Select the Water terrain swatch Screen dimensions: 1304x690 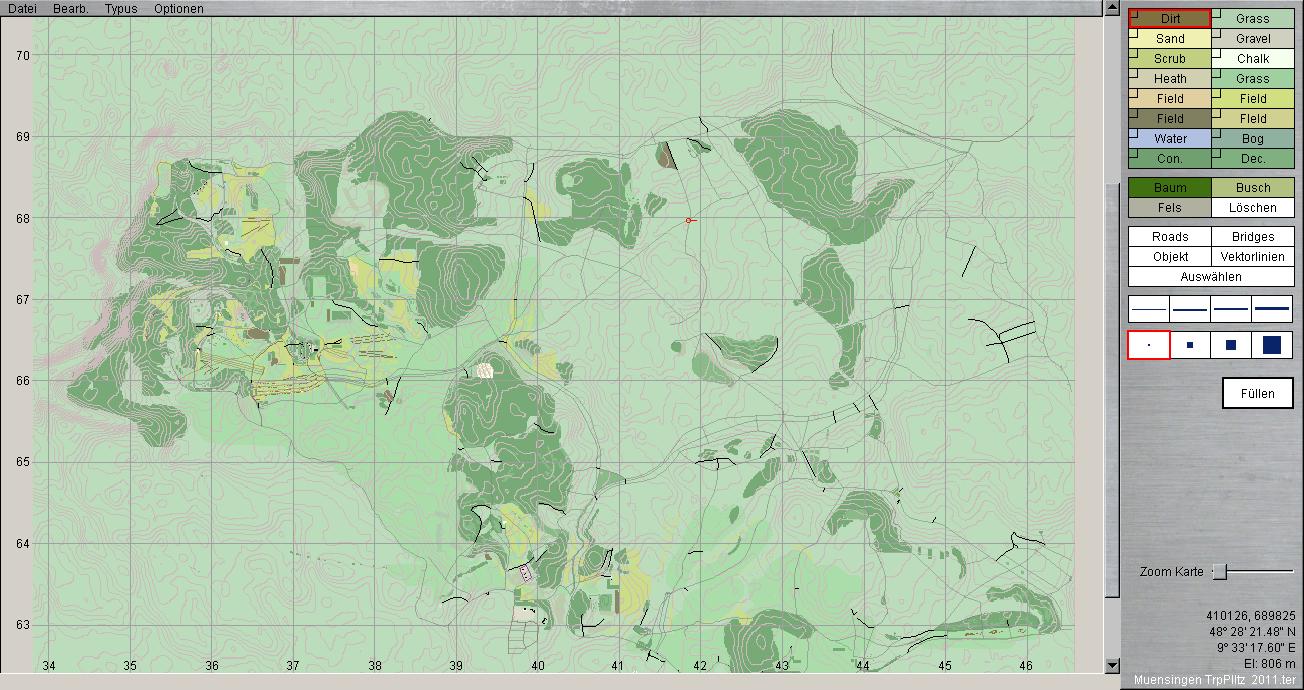pos(1170,139)
